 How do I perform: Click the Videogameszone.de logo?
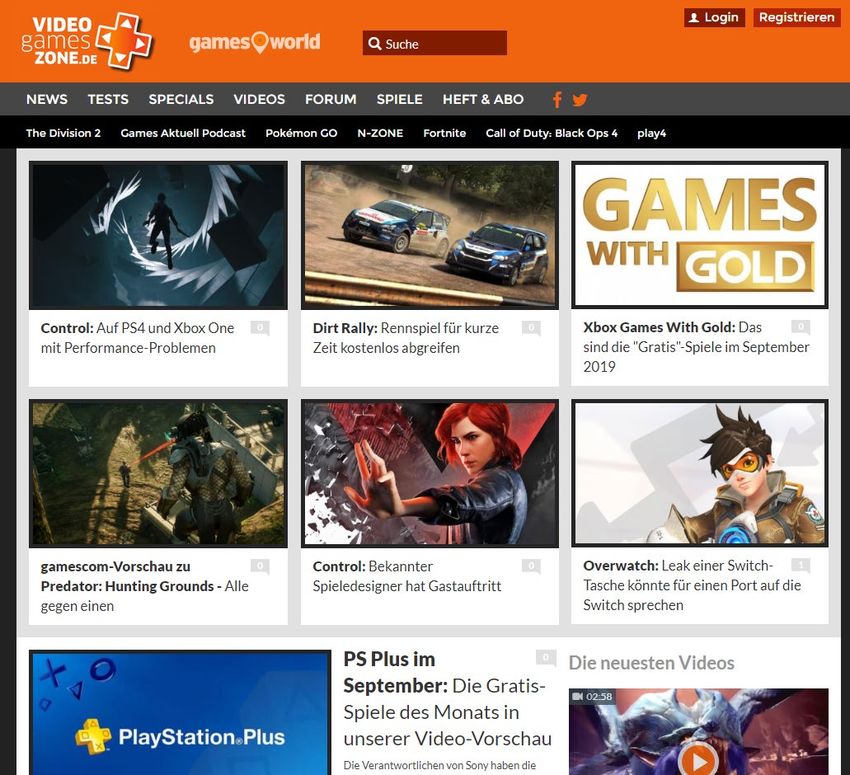[x=87, y=41]
